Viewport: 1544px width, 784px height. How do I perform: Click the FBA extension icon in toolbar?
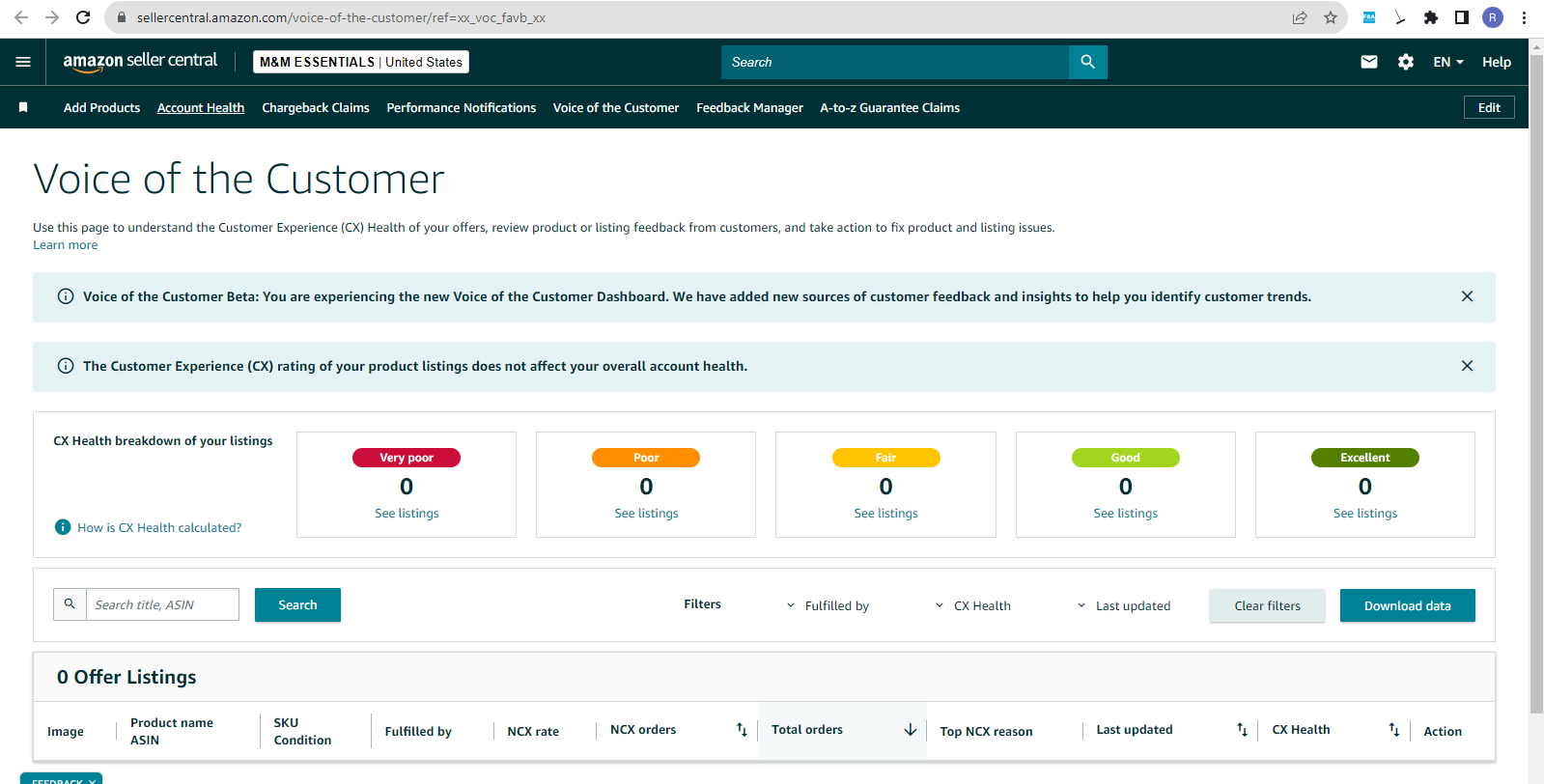(x=1369, y=17)
